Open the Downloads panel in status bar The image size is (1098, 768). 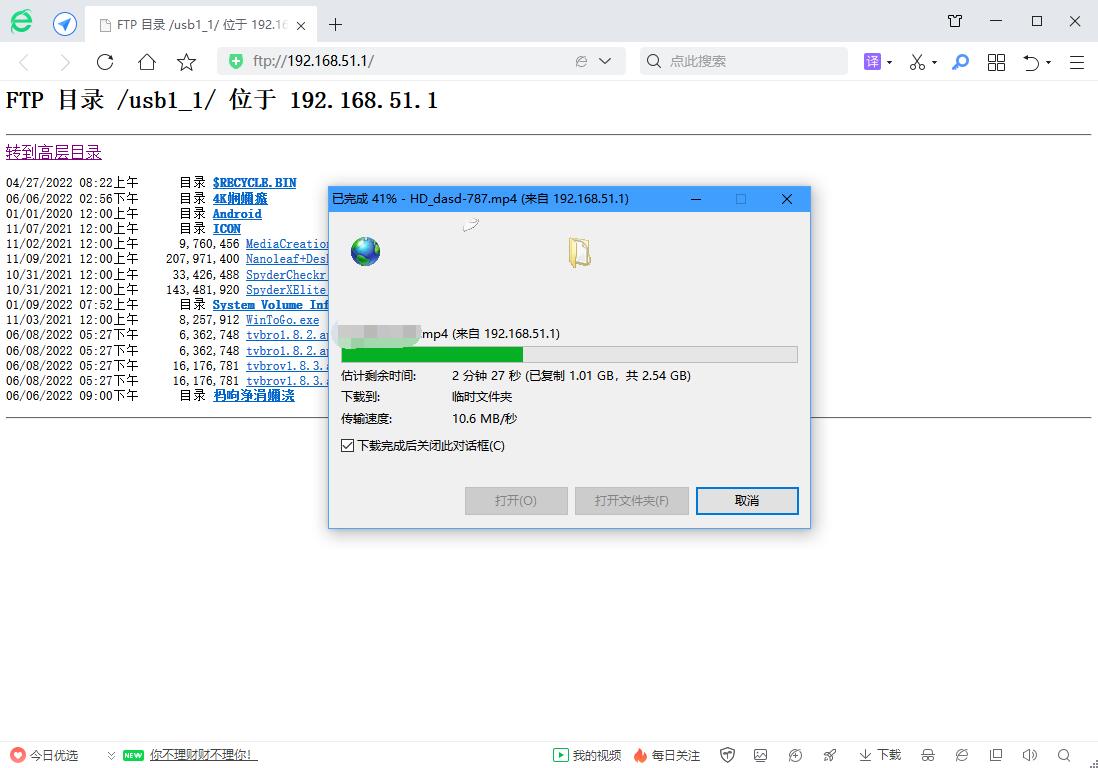[880, 755]
